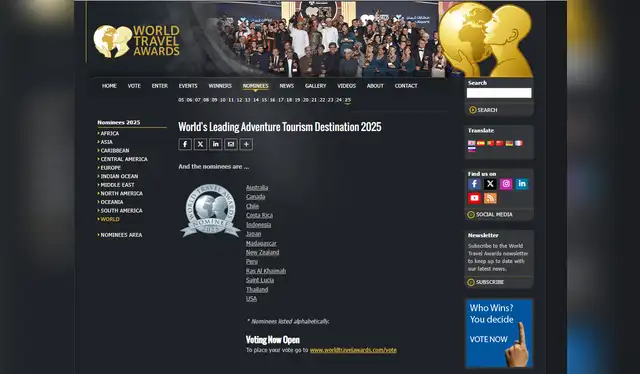The image size is (640, 374).
Task: Open the VIDEOS menu item
Action: pyautogui.click(x=347, y=86)
